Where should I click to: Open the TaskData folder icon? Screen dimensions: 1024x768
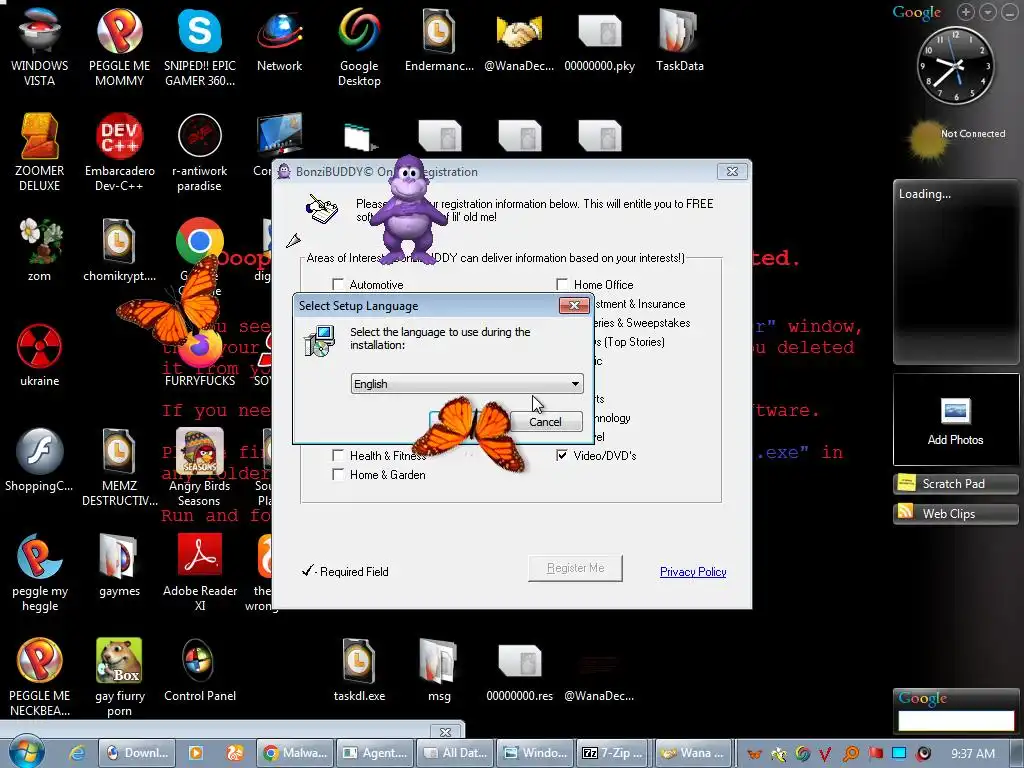(x=679, y=40)
